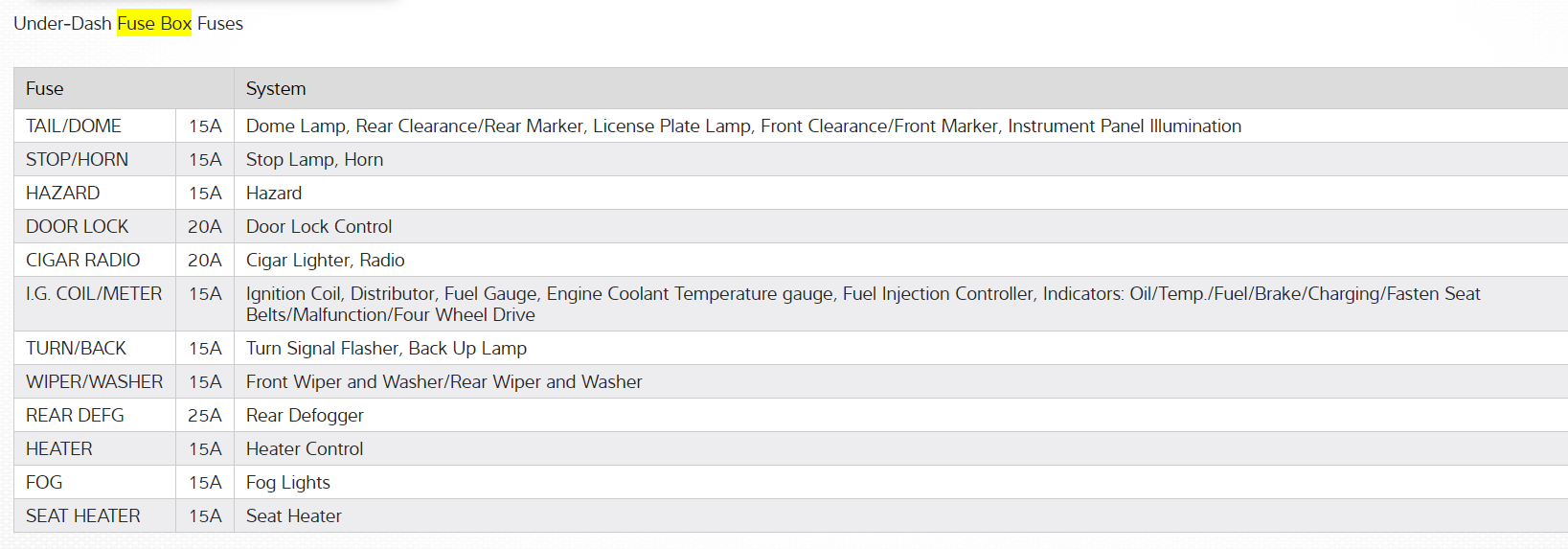
Task: Click the I.G. COIL/METER fuse label
Action: (x=94, y=293)
